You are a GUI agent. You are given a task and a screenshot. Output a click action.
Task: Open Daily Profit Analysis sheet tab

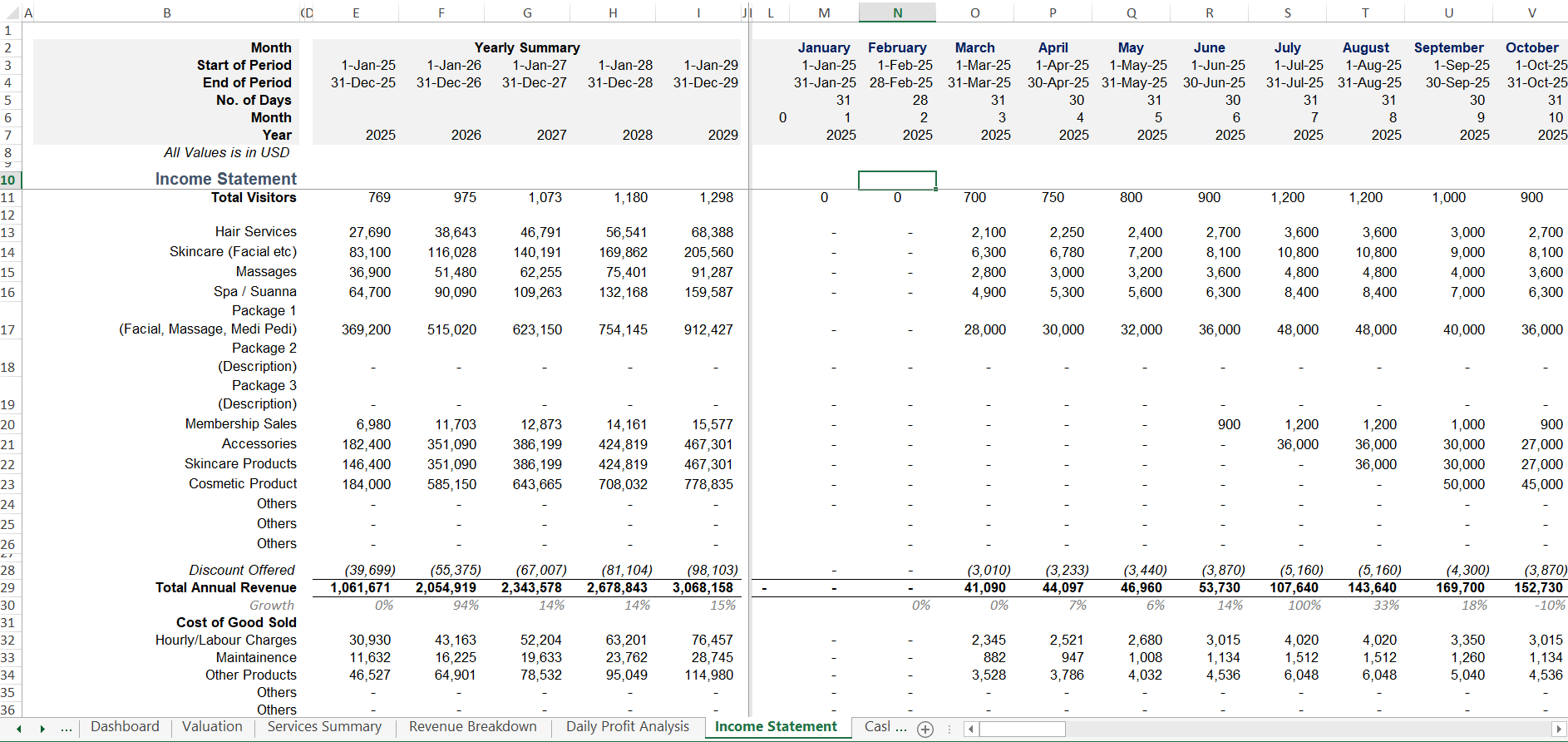click(628, 727)
